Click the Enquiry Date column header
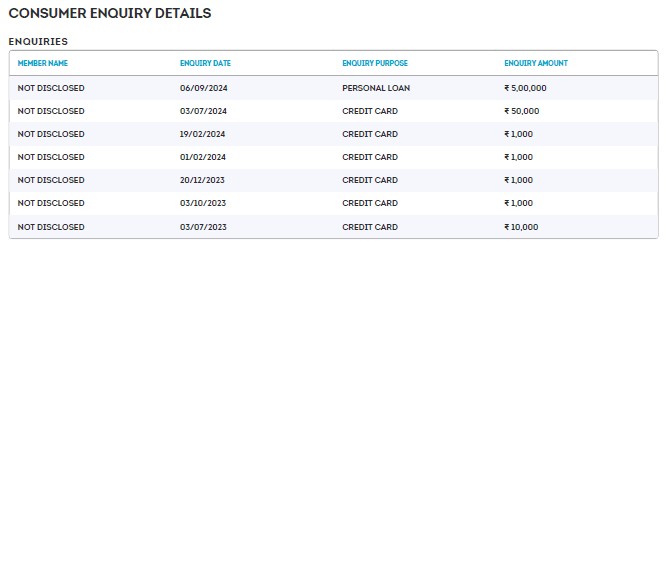The height and width of the screenshot is (582, 670). [x=205, y=64]
